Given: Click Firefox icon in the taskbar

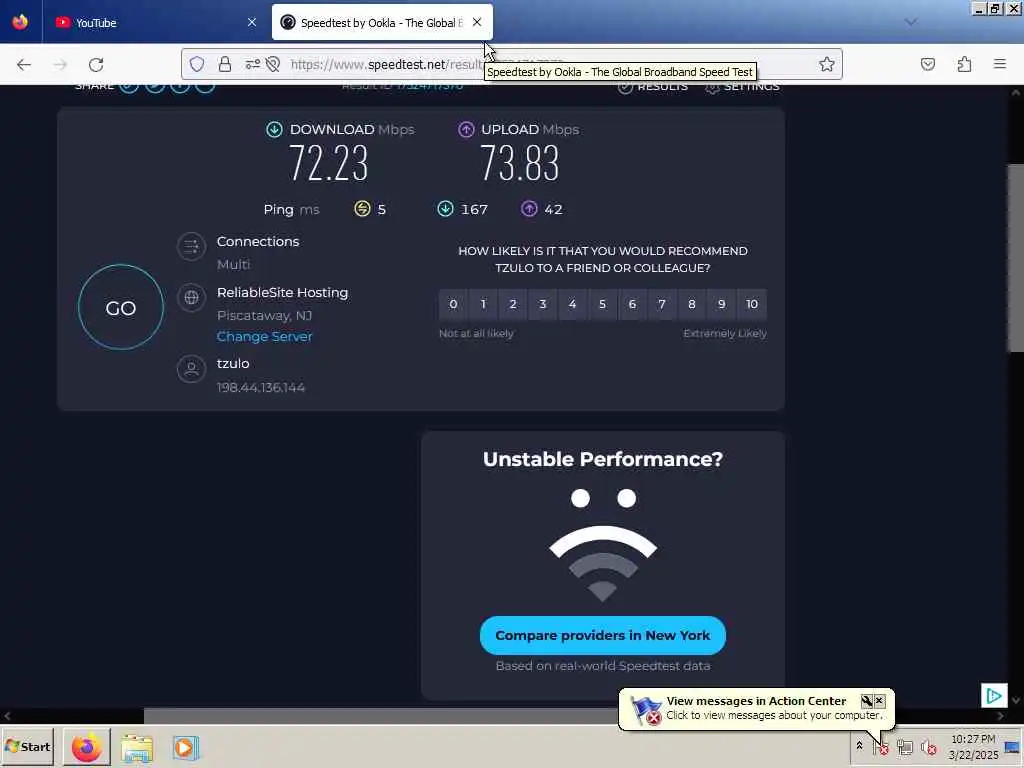Looking at the screenshot, I should [x=86, y=747].
